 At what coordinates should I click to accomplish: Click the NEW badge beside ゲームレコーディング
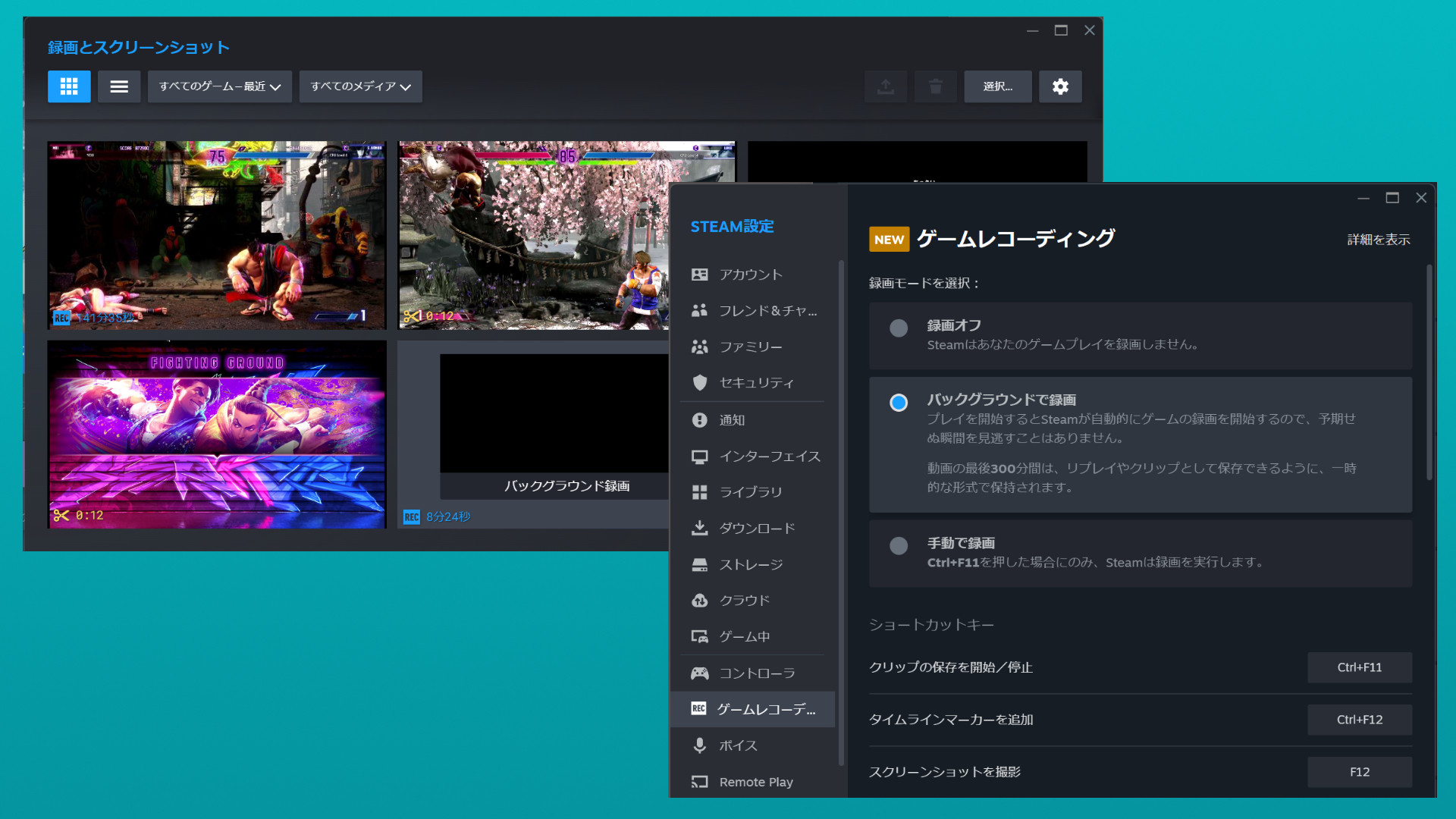(x=889, y=240)
